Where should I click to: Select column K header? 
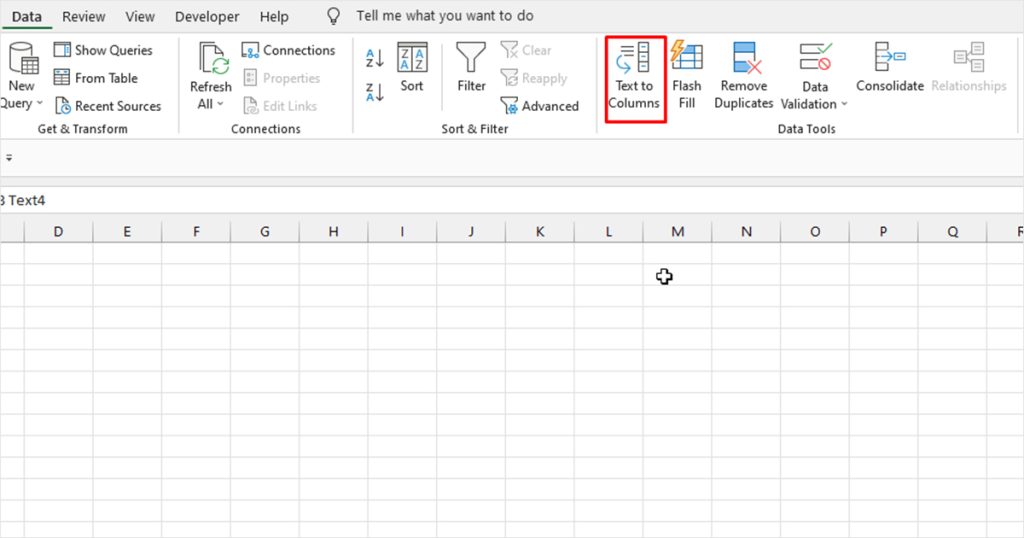[x=539, y=231]
